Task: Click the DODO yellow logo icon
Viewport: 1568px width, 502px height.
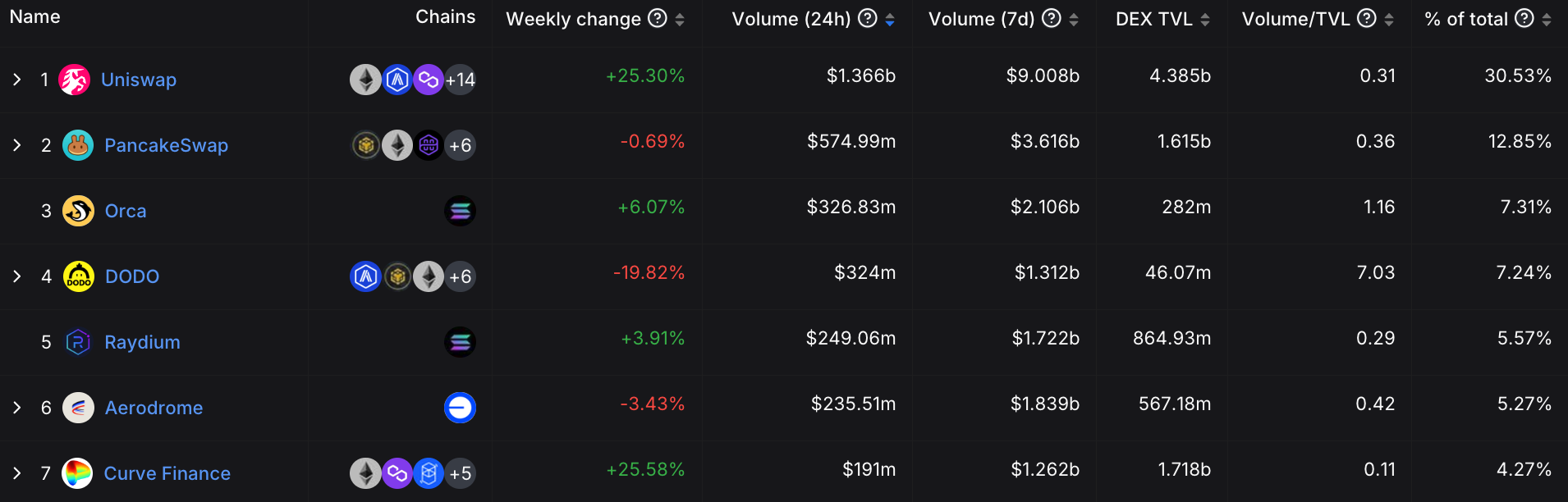Action: [x=79, y=276]
